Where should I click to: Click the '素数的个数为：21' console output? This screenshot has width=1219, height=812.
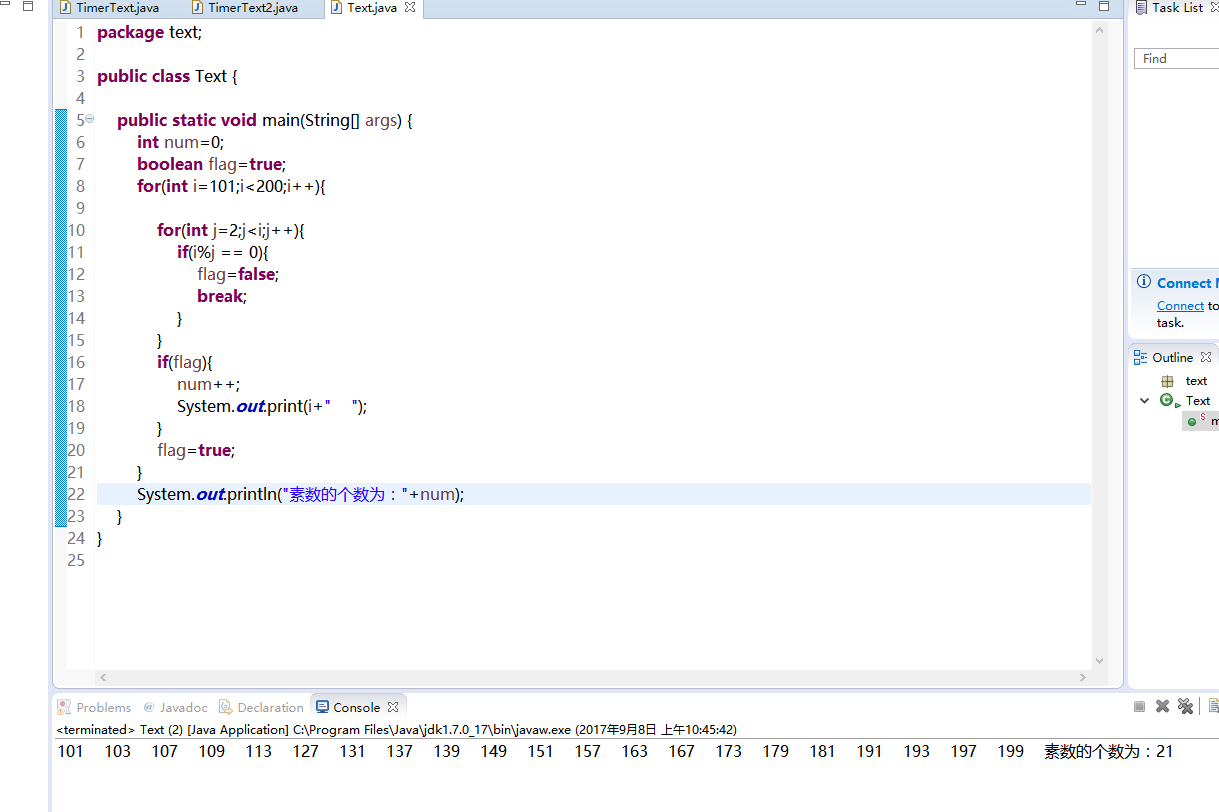(1109, 751)
